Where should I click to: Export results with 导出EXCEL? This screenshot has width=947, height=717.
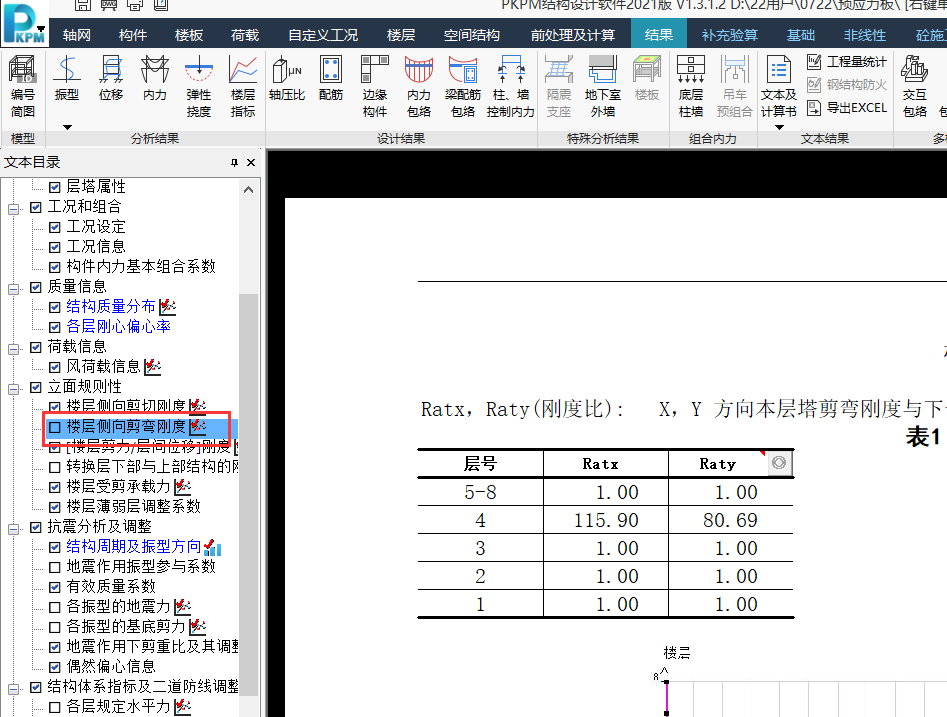pyautogui.click(x=847, y=108)
